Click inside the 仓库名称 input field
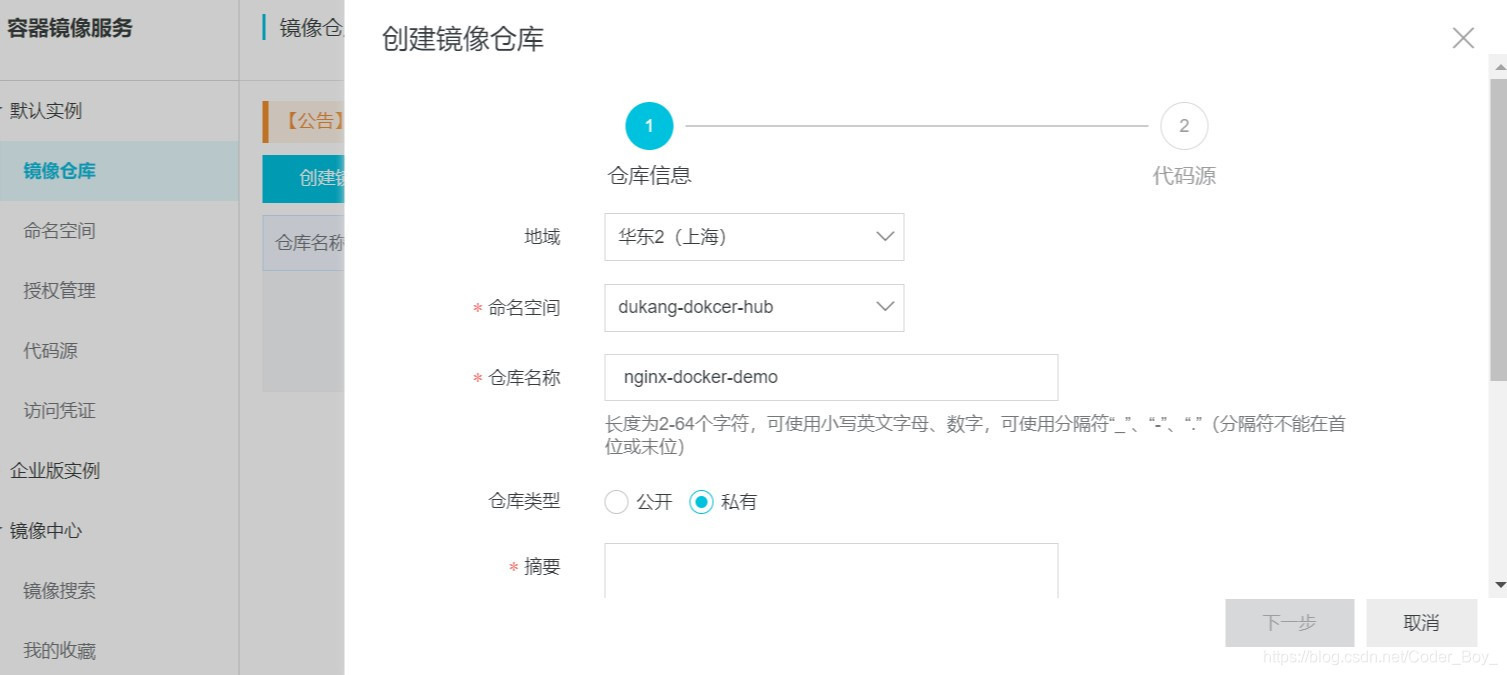 830,377
